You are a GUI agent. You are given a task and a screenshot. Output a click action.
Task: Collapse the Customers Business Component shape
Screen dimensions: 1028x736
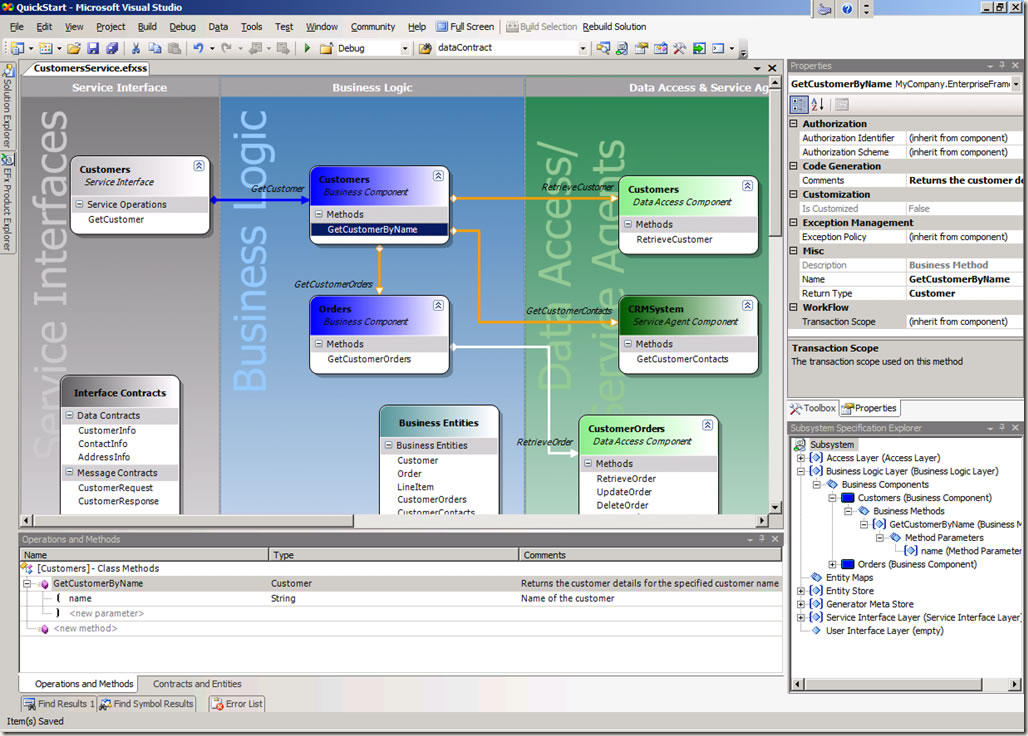click(x=438, y=176)
